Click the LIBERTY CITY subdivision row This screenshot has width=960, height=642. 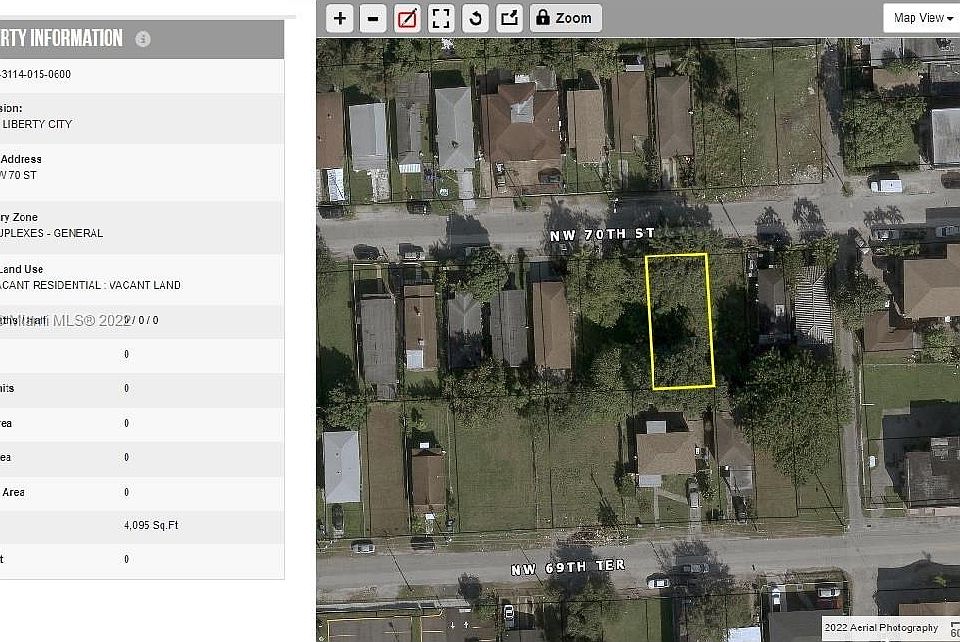pos(142,118)
